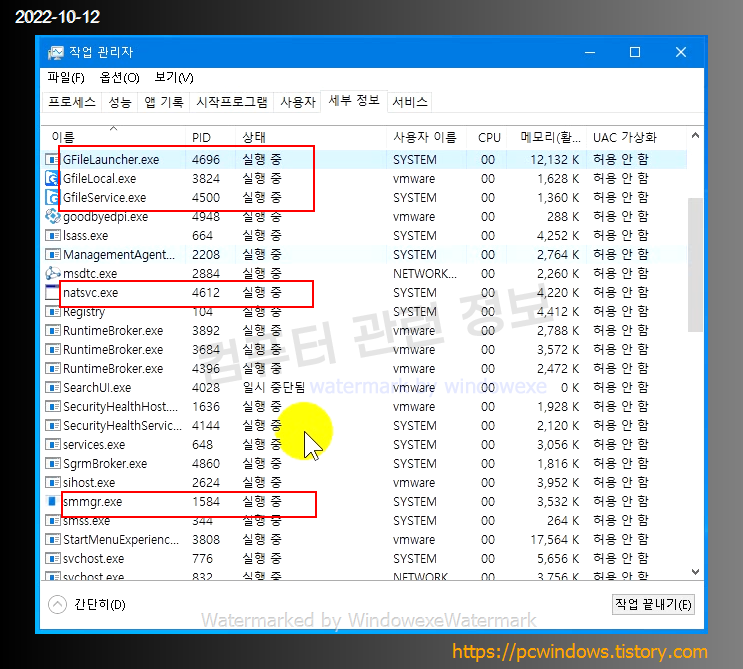Click the SecurityHealthService process icon
The image size is (743, 669).
pyautogui.click(x=52, y=425)
